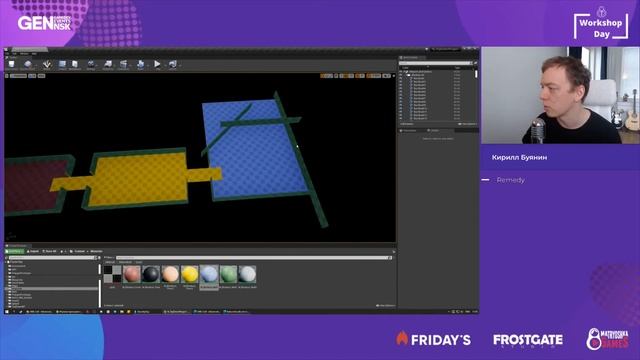Click the Import button in Content Browser

coord(33,251)
